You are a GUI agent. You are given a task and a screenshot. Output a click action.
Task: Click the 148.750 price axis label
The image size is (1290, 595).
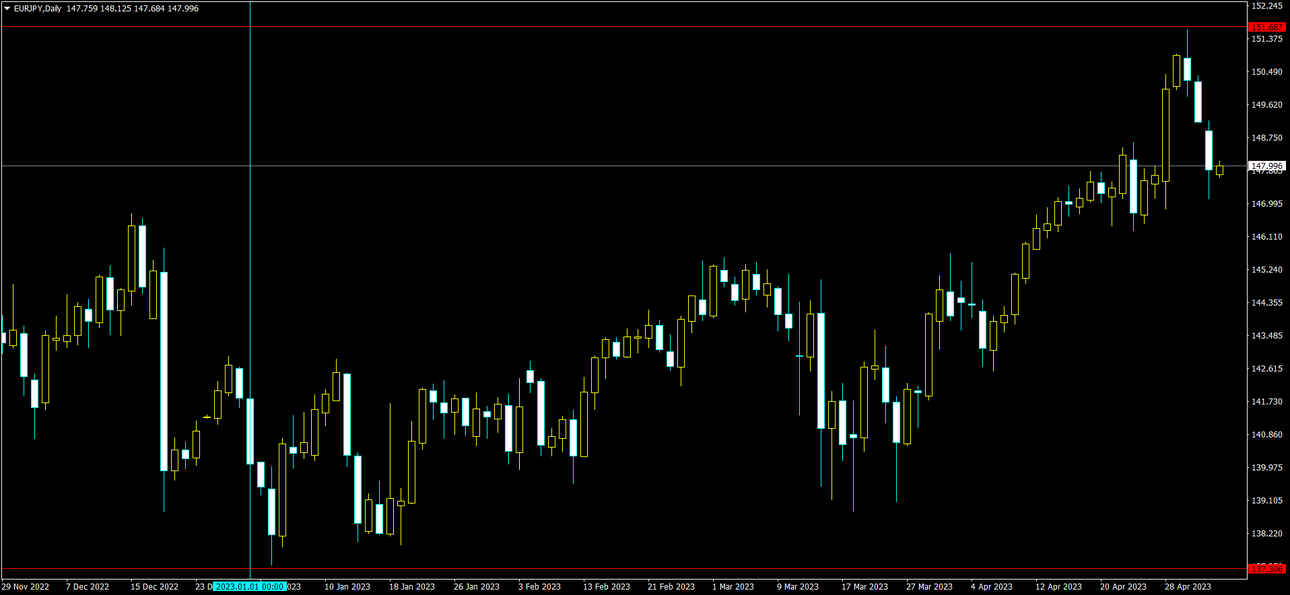[1267, 138]
